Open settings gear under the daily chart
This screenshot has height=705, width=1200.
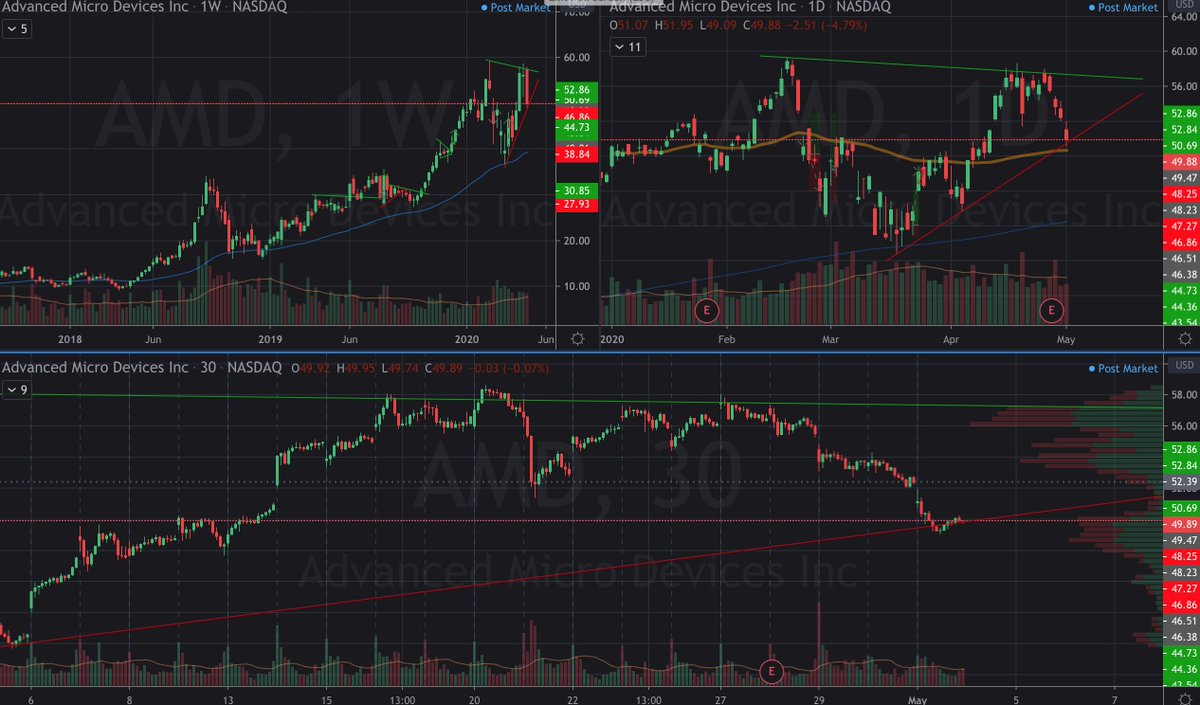click(1185, 340)
